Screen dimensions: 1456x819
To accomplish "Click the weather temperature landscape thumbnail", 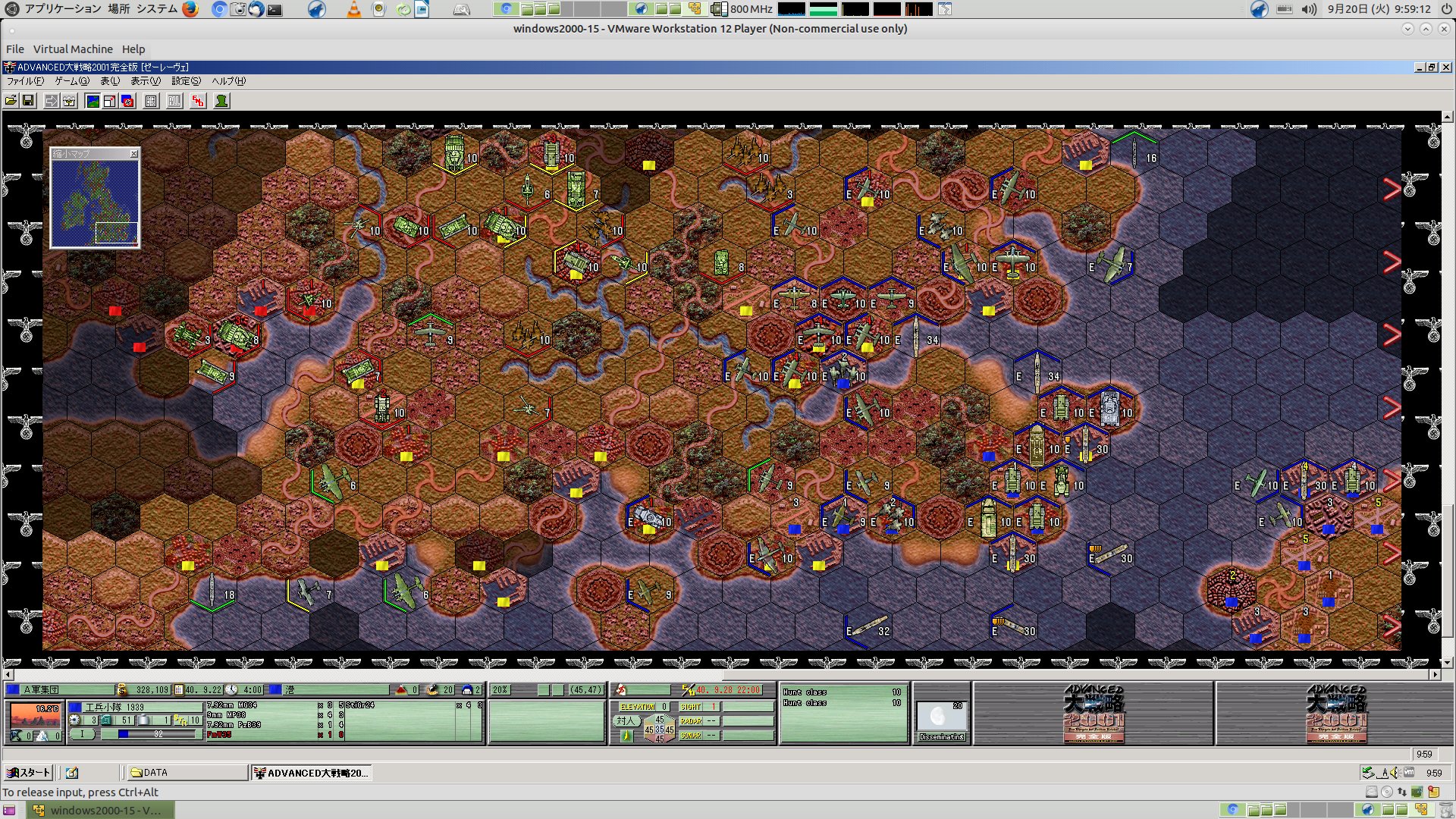I will pyautogui.click(x=35, y=714).
